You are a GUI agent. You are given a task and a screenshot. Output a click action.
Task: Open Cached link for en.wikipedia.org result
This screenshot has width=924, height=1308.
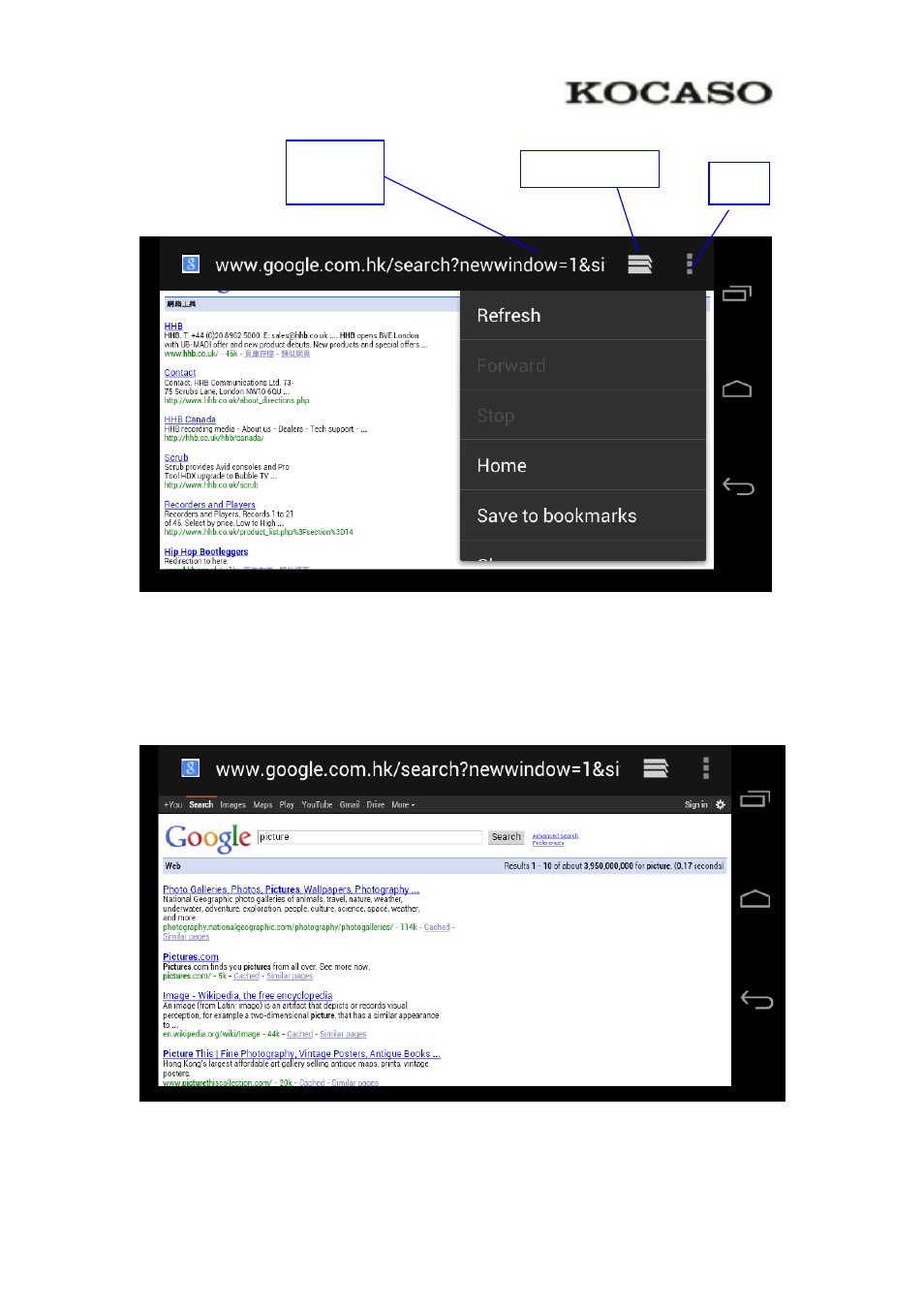pyautogui.click(x=299, y=1034)
